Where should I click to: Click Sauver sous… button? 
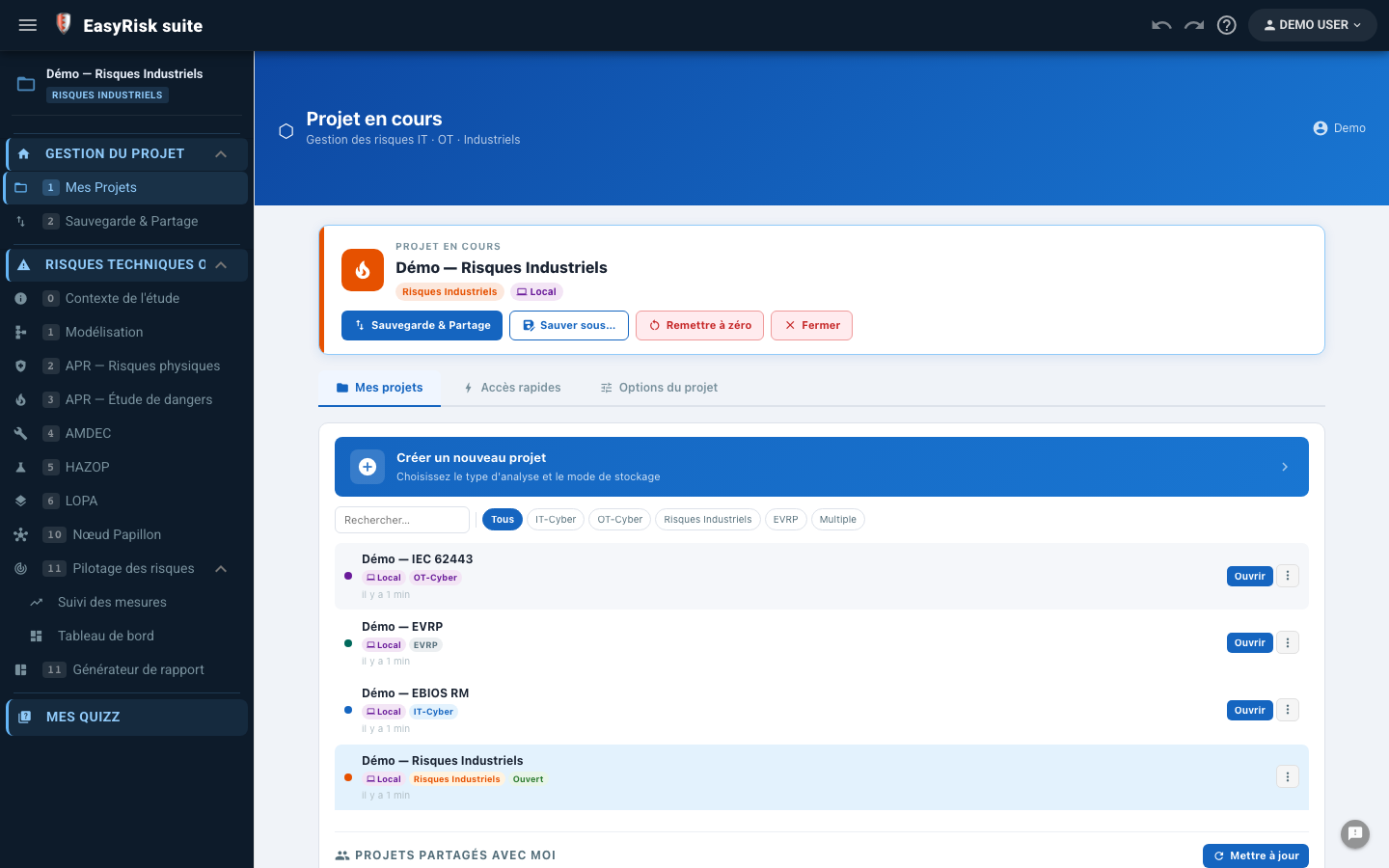point(569,326)
